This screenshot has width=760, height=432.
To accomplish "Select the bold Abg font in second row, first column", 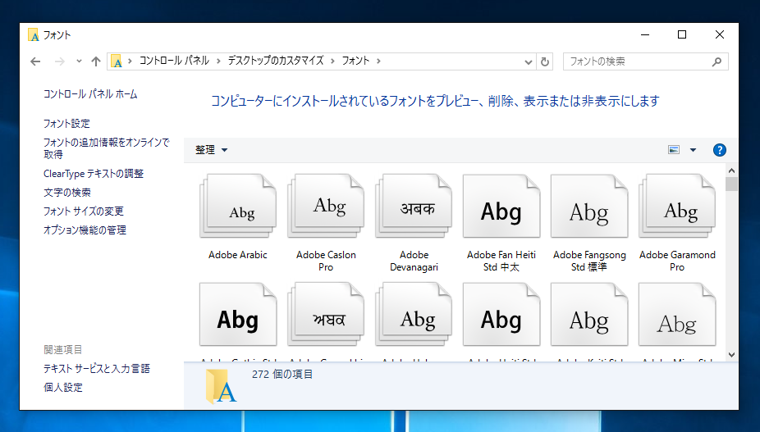I will click(238, 315).
